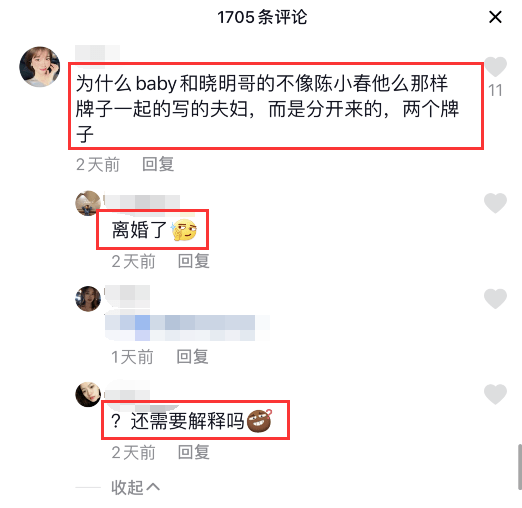Reply to '还需要解释吗' comment
This screenshot has width=522, height=508.
pyautogui.click(x=194, y=452)
